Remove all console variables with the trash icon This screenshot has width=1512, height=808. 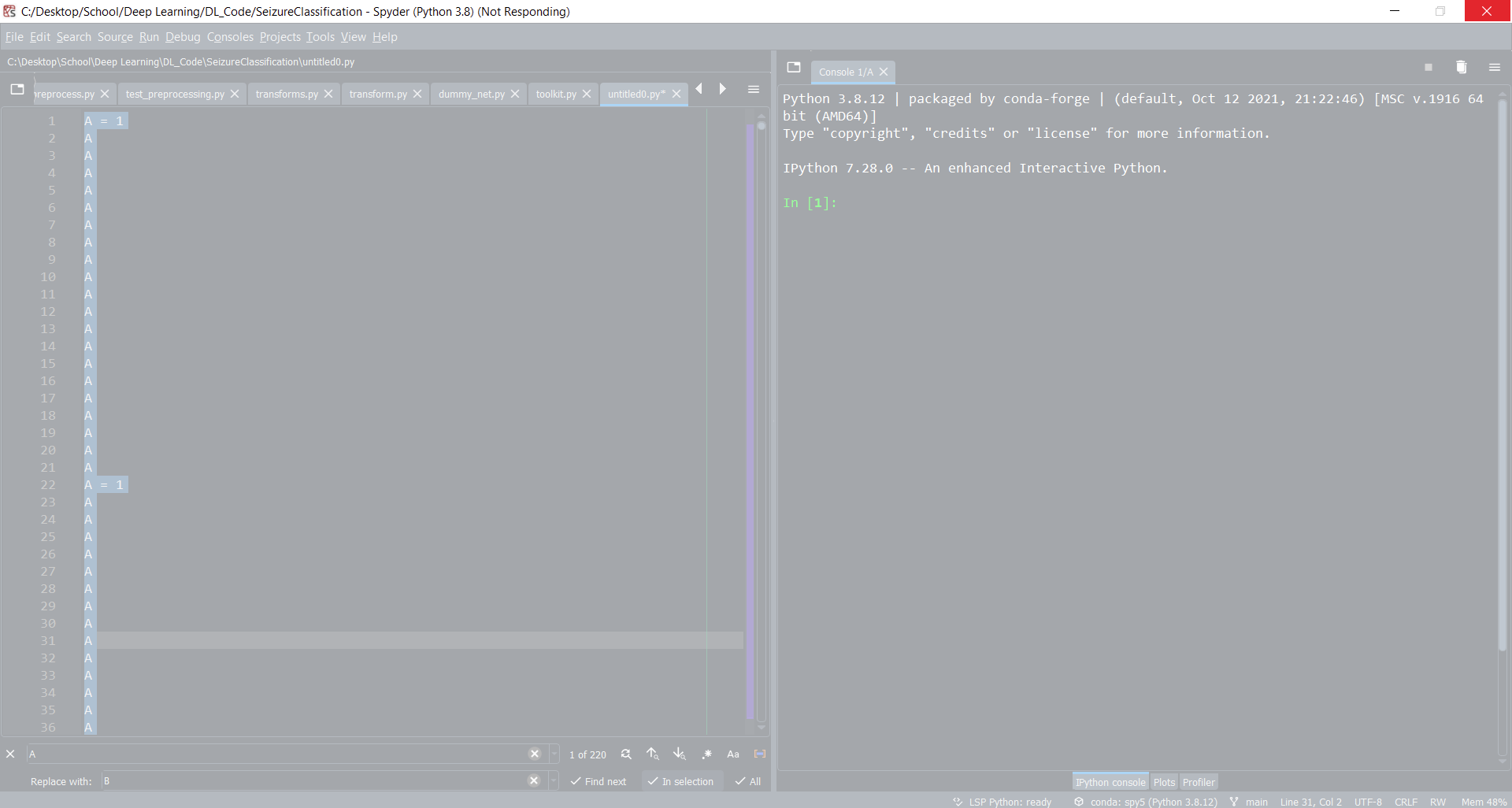[x=1462, y=67]
